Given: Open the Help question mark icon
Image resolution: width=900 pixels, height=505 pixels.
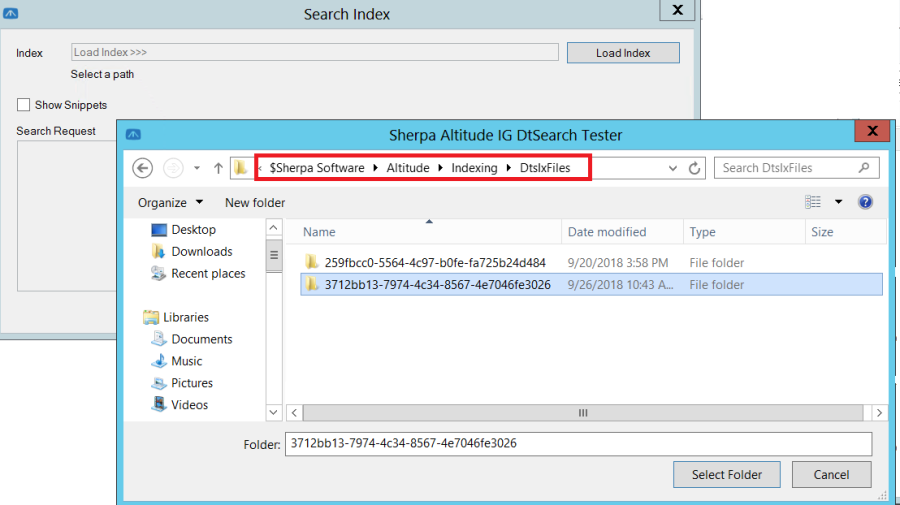Looking at the screenshot, I should click(866, 202).
